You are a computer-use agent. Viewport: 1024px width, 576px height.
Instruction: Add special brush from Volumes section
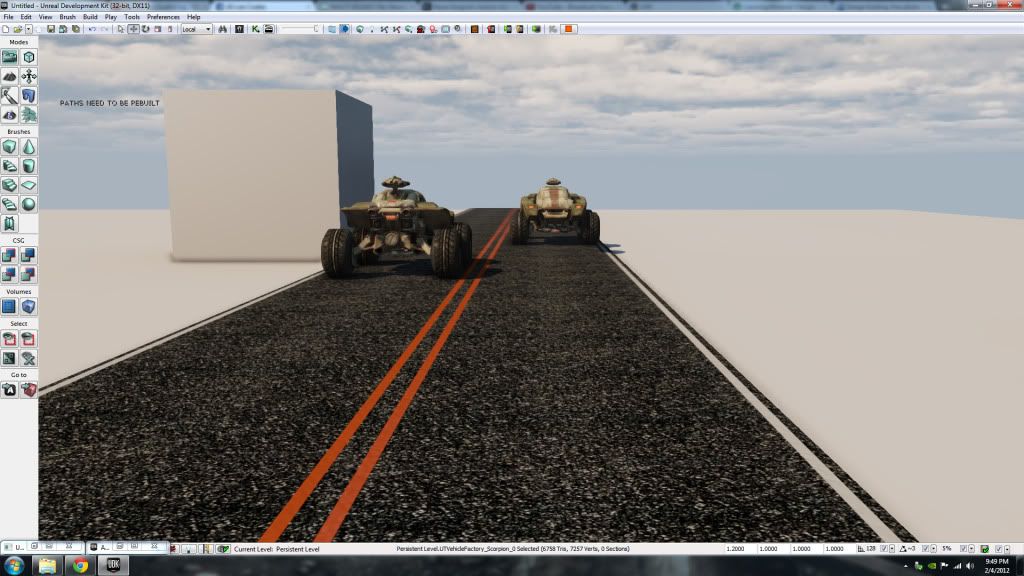point(9,306)
